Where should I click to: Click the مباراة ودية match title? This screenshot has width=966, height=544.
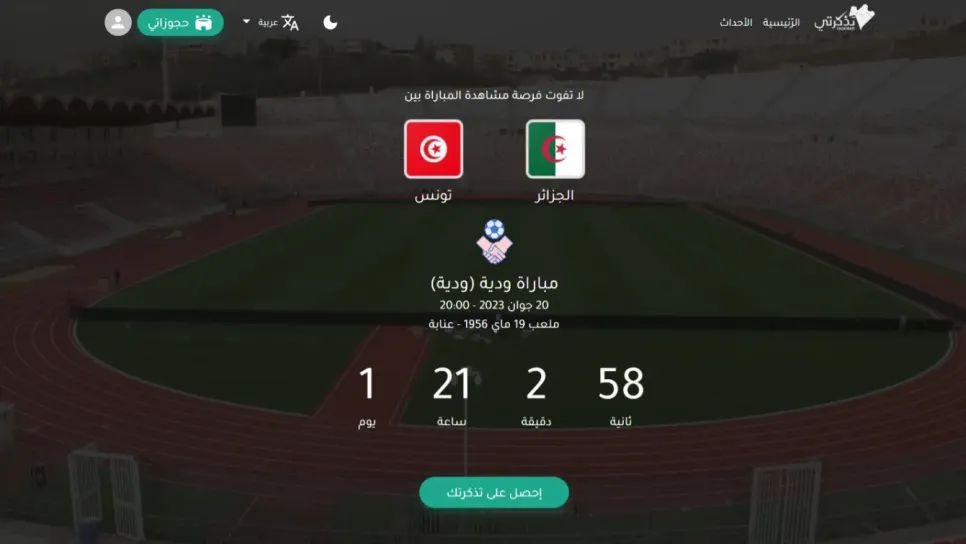pyautogui.click(x=494, y=283)
